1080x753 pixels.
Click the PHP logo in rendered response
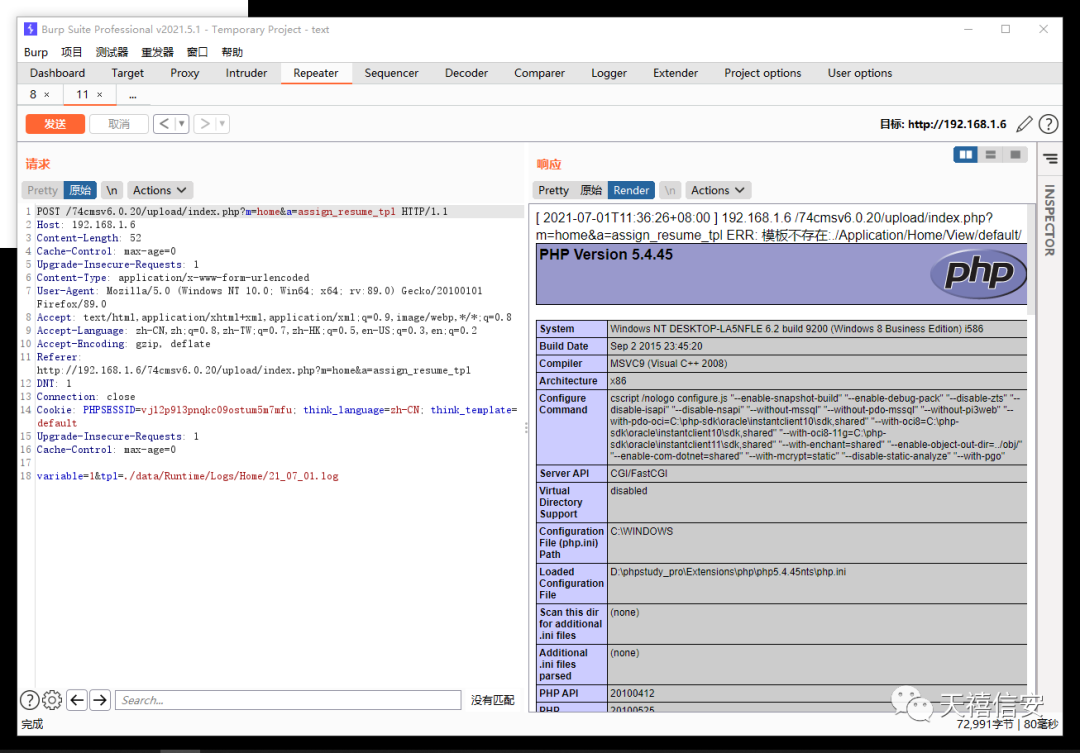(x=977, y=274)
